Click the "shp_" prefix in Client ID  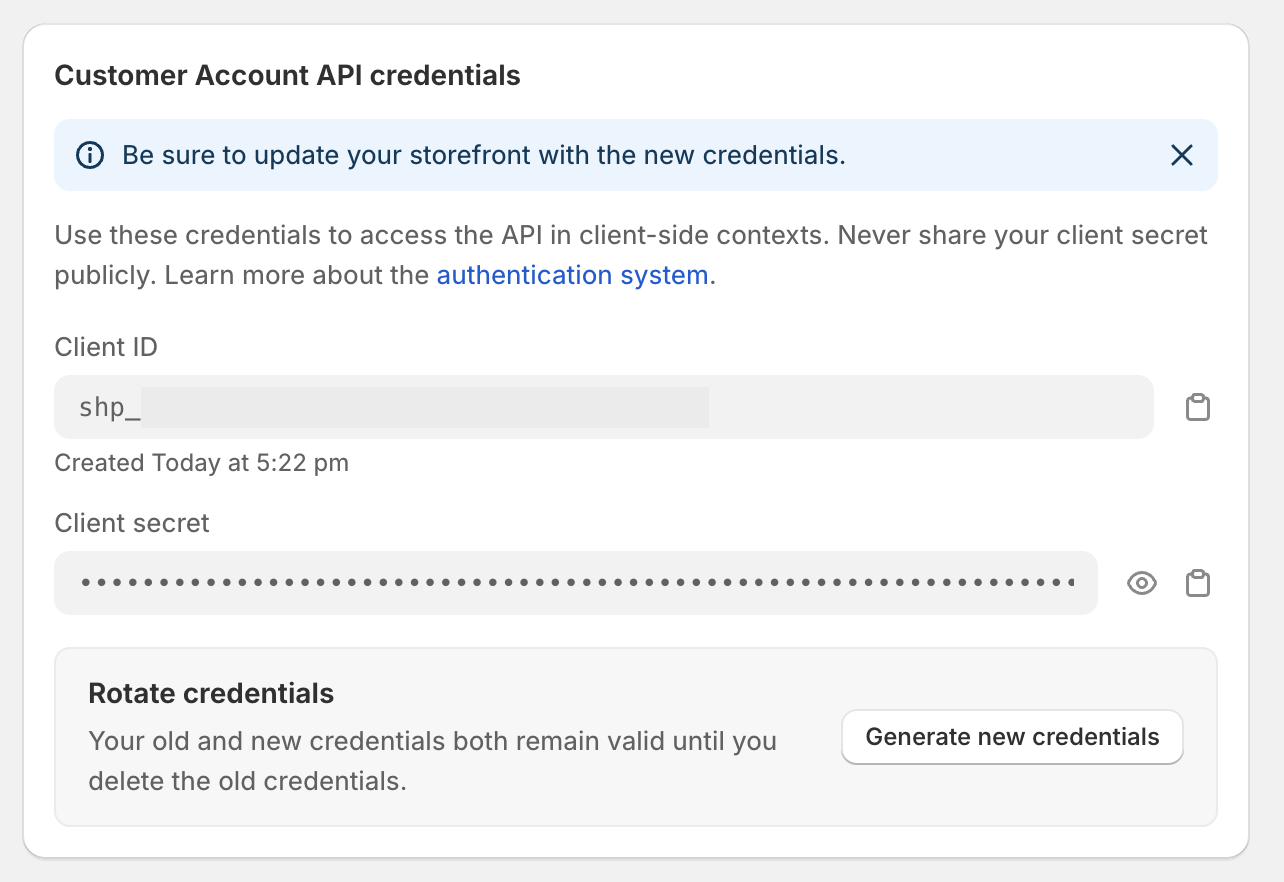(x=109, y=407)
